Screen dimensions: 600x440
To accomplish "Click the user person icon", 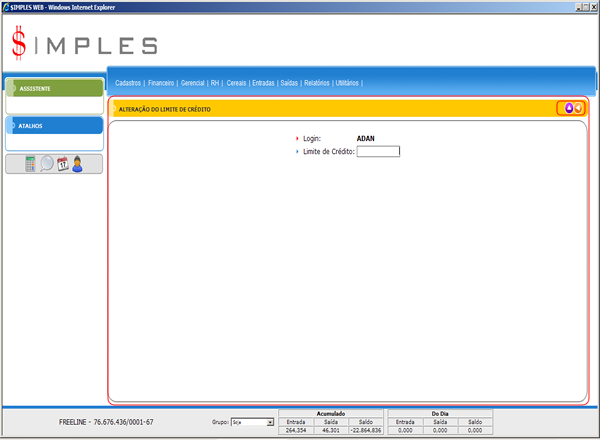I will 77,164.
